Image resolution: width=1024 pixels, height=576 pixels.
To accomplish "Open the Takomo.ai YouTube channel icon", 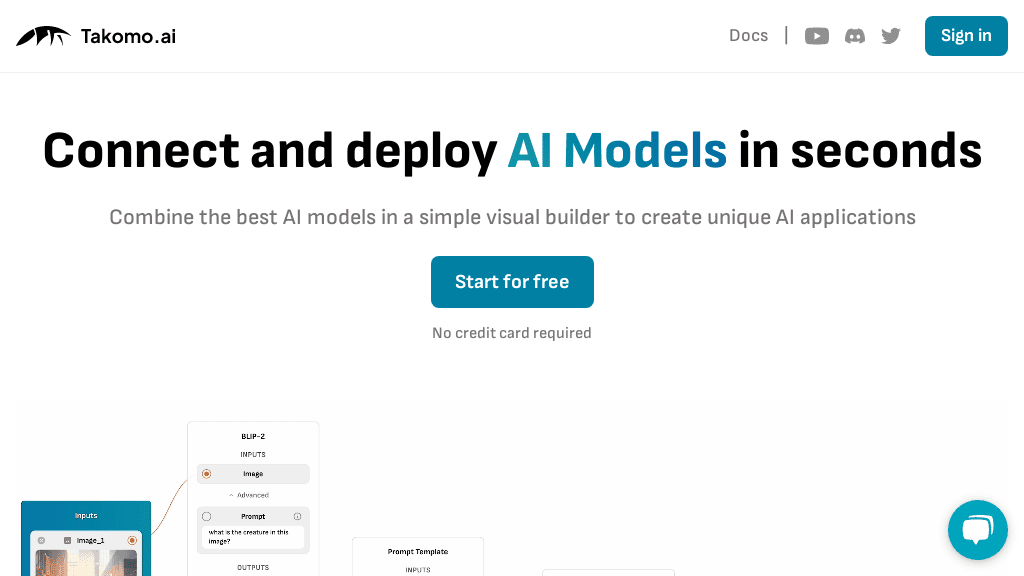I will pyautogui.click(x=816, y=35).
